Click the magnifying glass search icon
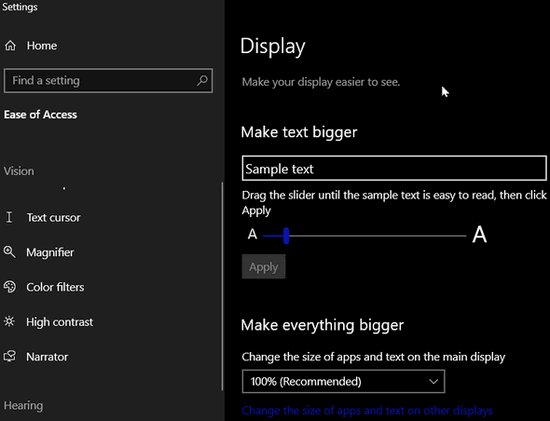The height and width of the screenshot is (421, 550). point(202,80)
